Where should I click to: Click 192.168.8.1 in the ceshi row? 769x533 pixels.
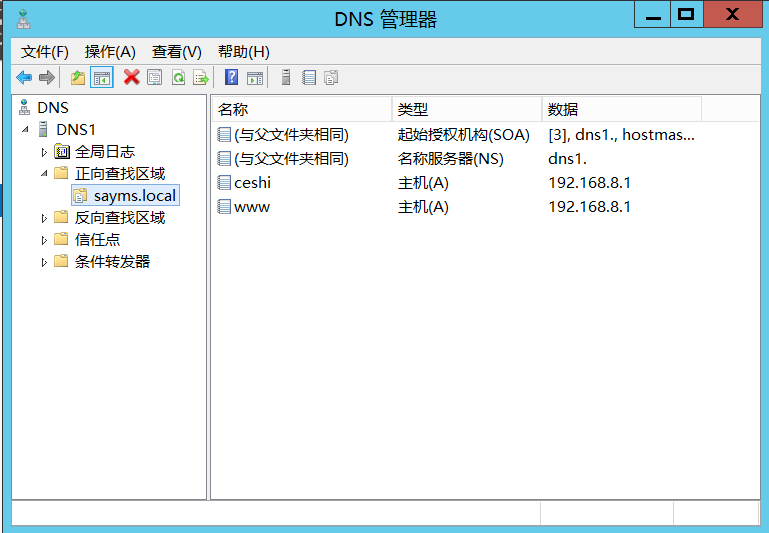click(590, 182)
